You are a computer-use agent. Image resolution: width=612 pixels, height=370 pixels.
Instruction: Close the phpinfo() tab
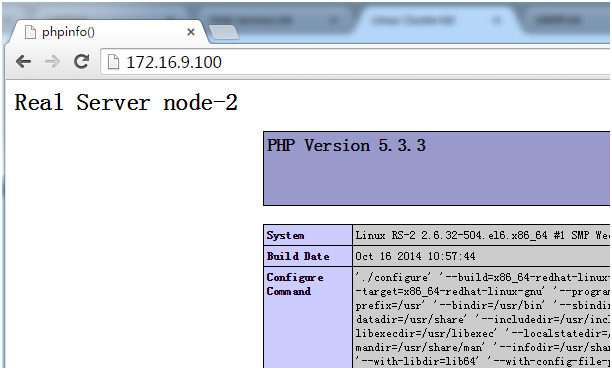pos(191,32)
